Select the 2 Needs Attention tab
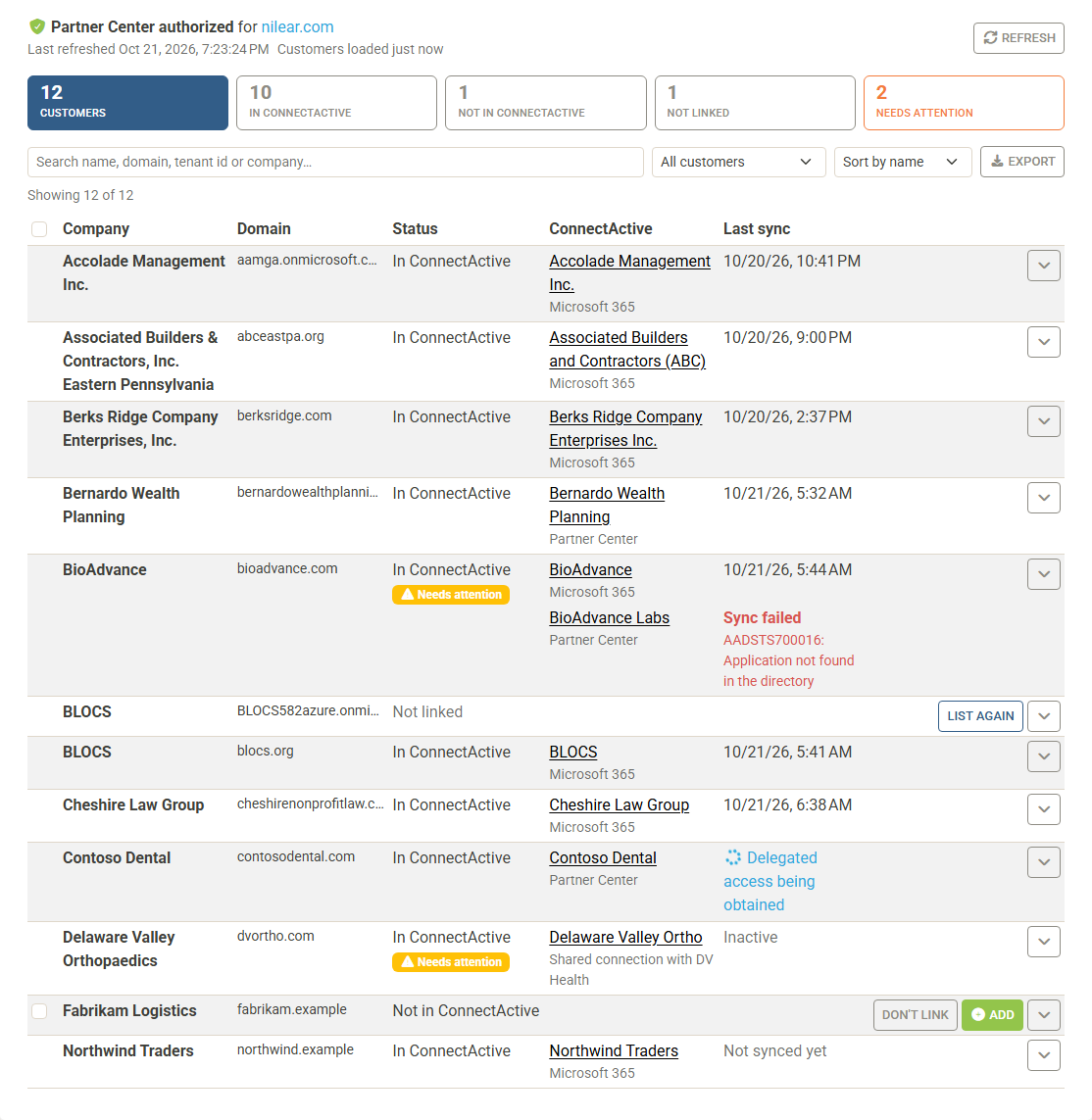 click(x=964, y=103)
